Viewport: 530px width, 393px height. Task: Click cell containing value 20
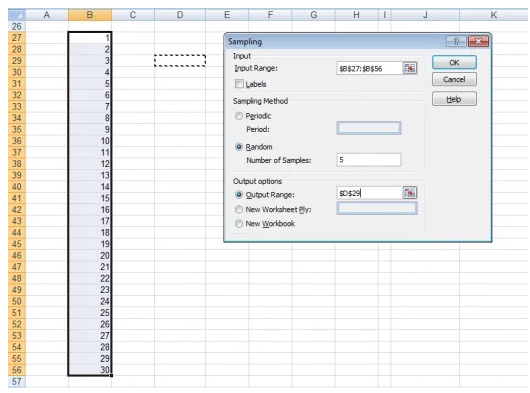(90, 255)
